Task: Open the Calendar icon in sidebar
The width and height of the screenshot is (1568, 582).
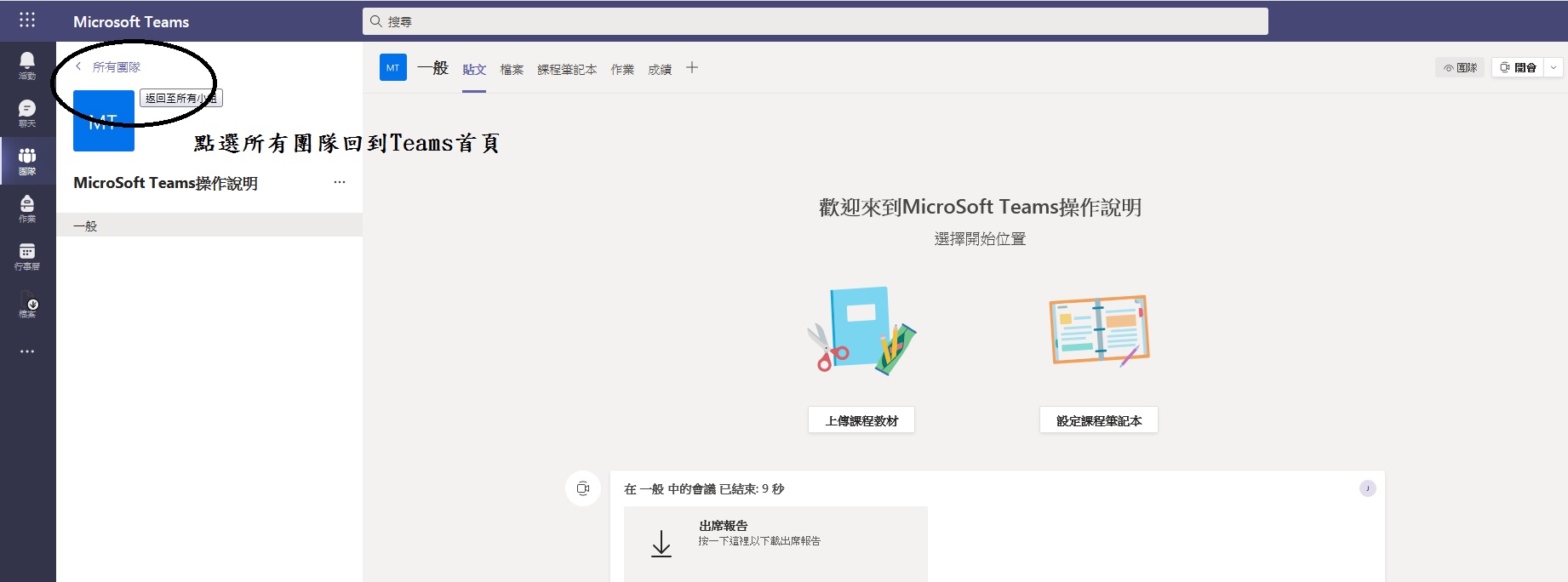Action: [x=27, y=255]
